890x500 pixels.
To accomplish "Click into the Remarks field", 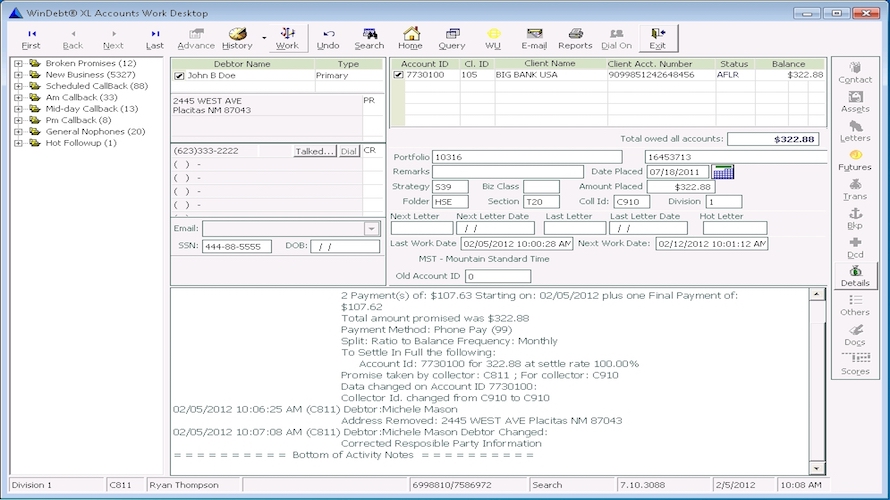I will coord(507,171).
